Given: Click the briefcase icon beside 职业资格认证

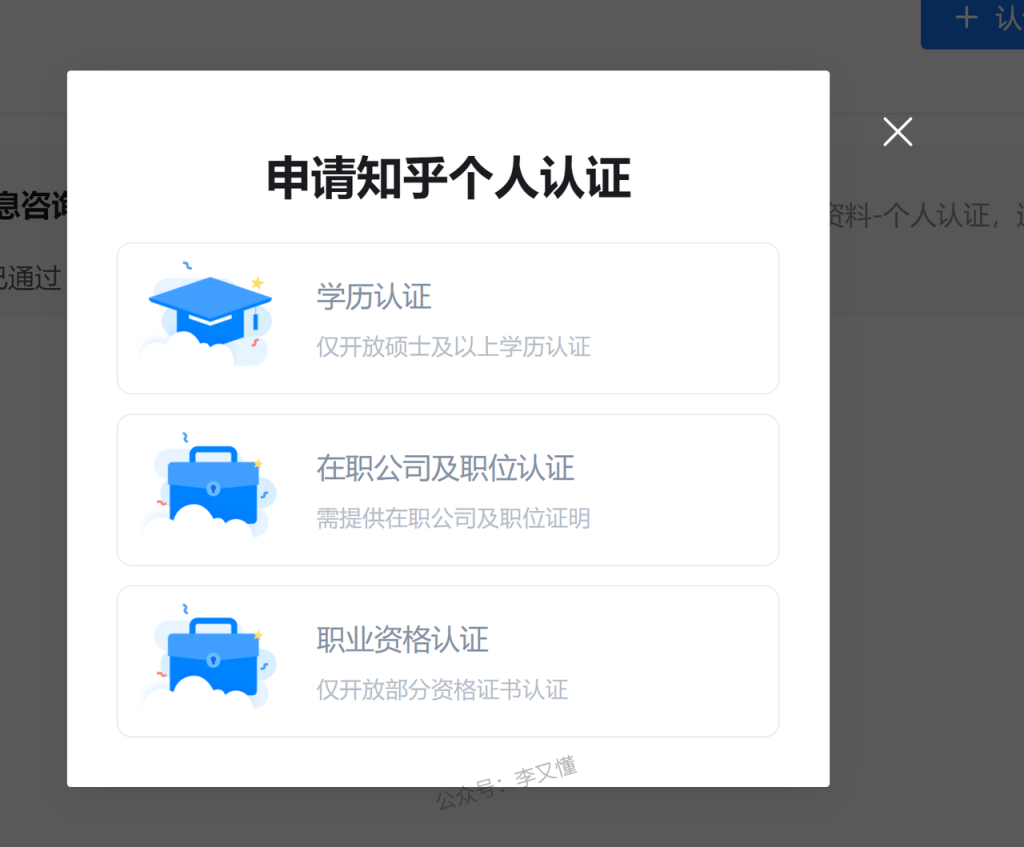Looking at the screenshot, I should coord(209,657).
